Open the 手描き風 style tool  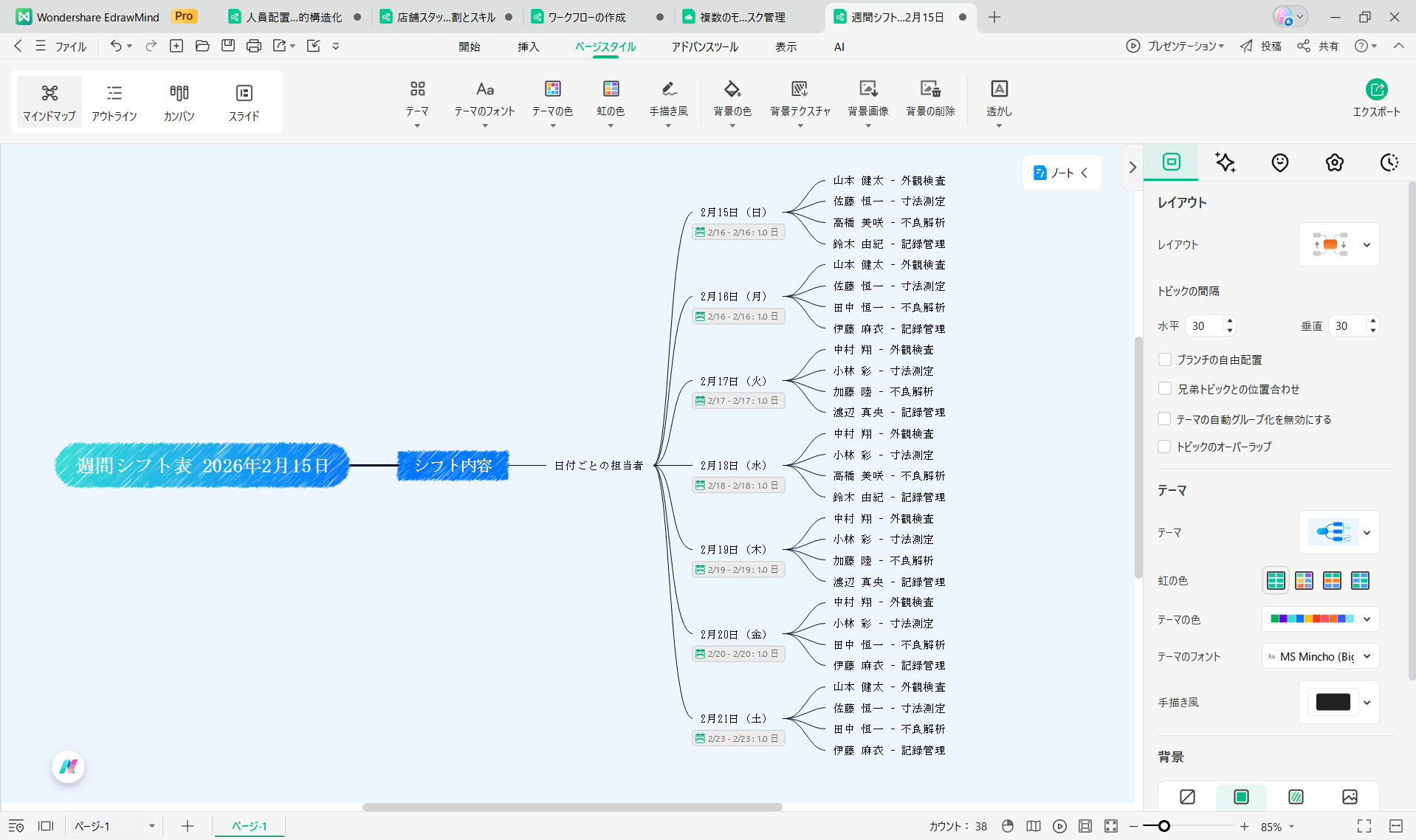click(x=667, y=101)
